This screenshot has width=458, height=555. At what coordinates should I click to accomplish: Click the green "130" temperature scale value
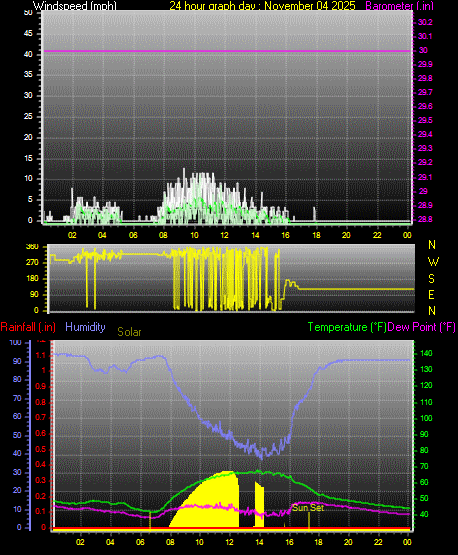point(426,370)
